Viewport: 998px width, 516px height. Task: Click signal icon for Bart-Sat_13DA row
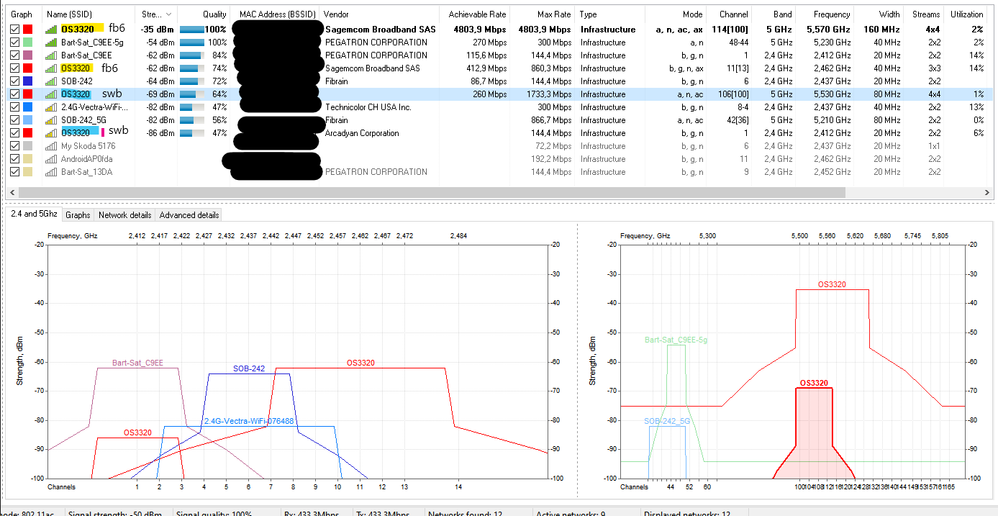[52, 171]
